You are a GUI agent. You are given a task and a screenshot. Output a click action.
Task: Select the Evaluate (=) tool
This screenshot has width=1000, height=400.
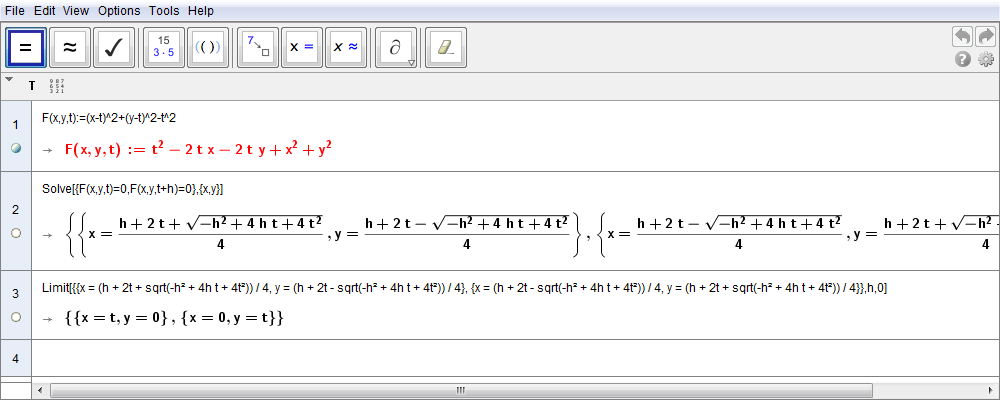(26, 47)
